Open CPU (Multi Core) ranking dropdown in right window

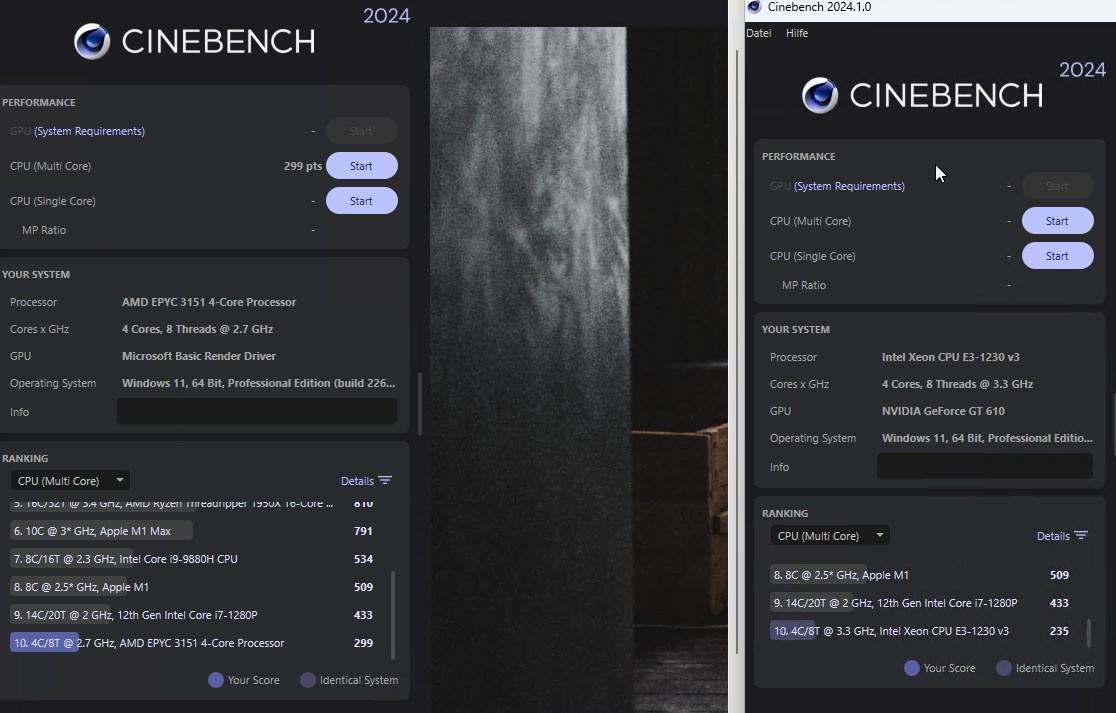click(x=830, y=535)
